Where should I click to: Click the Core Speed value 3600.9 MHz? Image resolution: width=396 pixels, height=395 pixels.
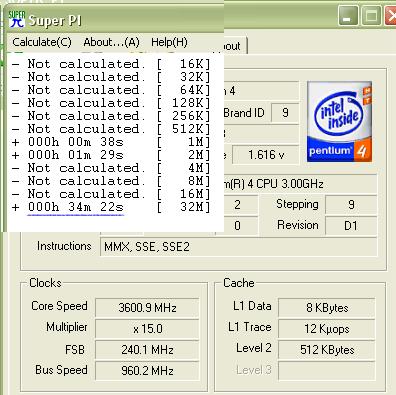[147, 307]
